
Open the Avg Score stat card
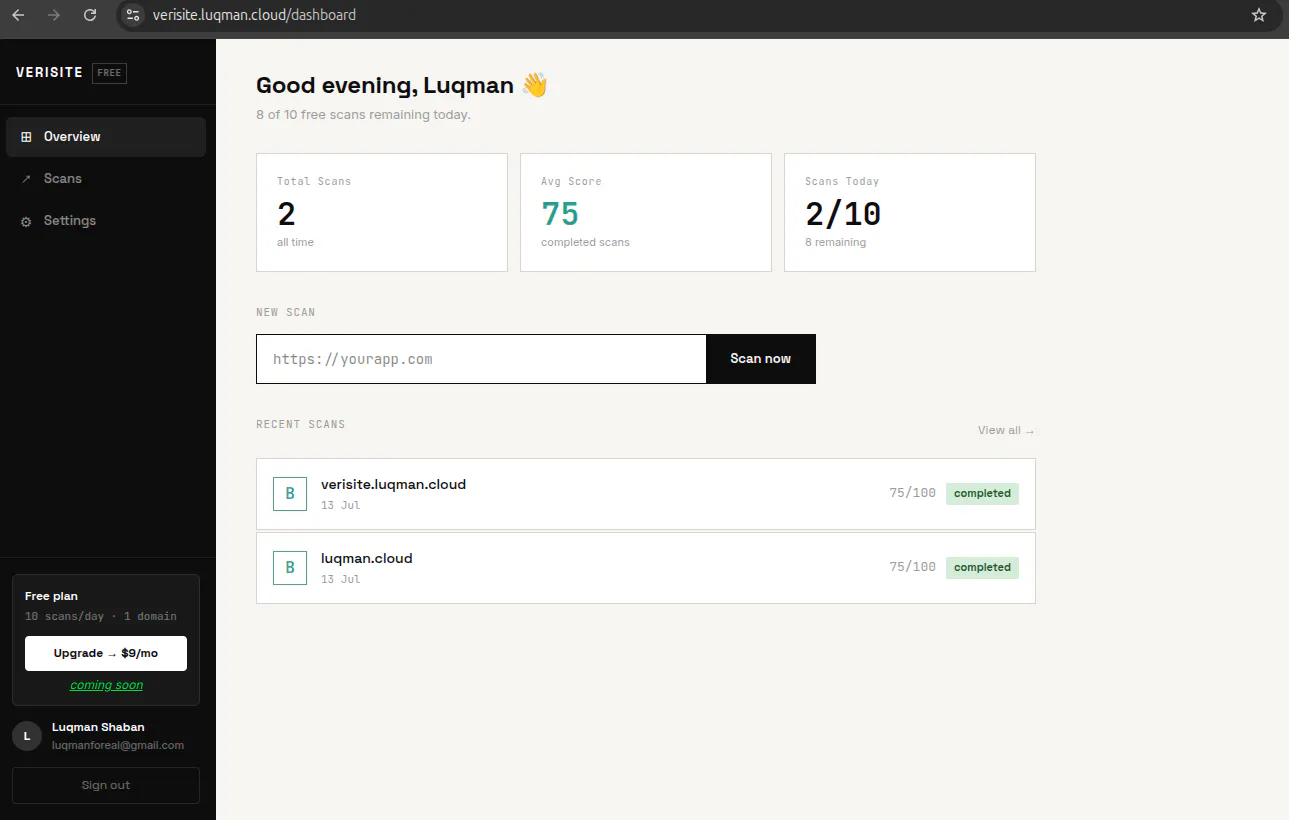[646, 212]
